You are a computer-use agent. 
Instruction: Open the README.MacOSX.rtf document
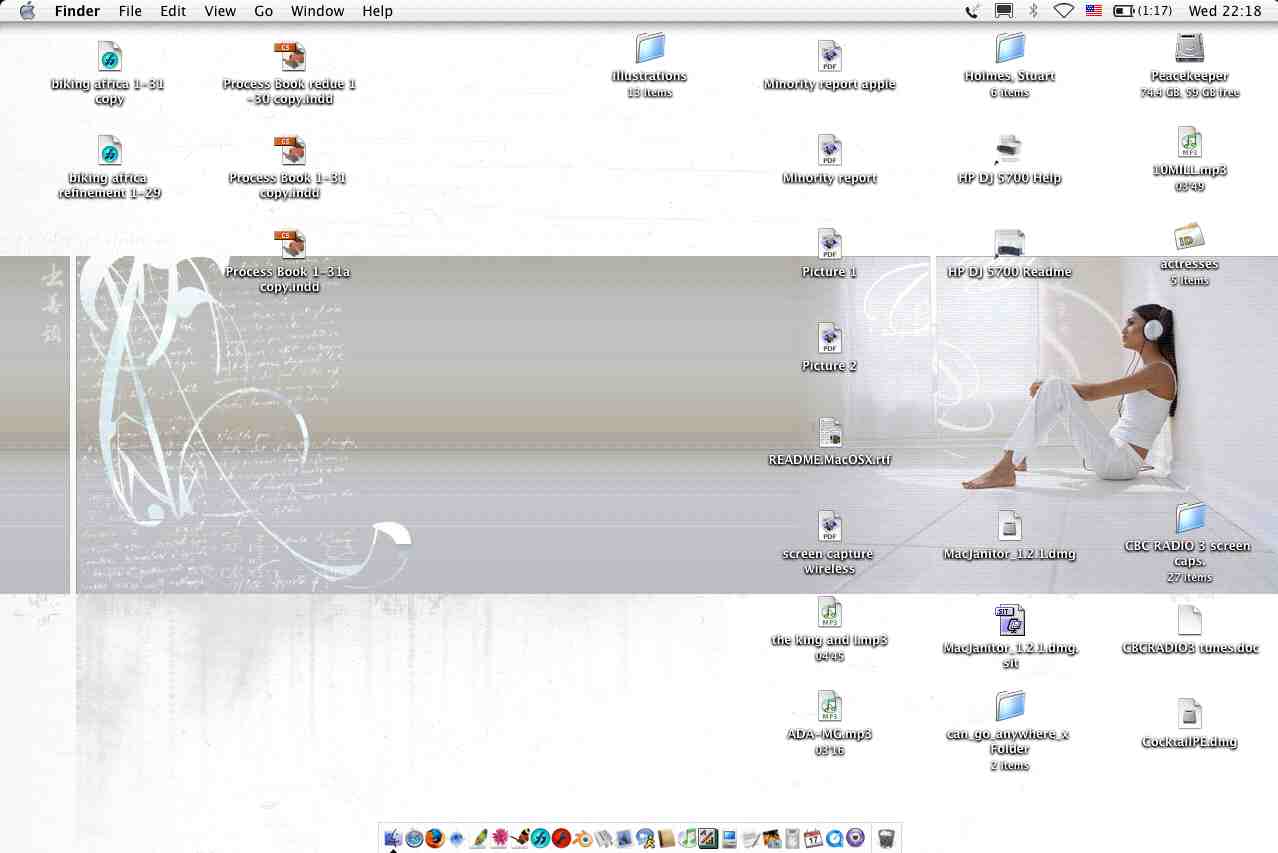pyautogui.click(x=829, y=434)
